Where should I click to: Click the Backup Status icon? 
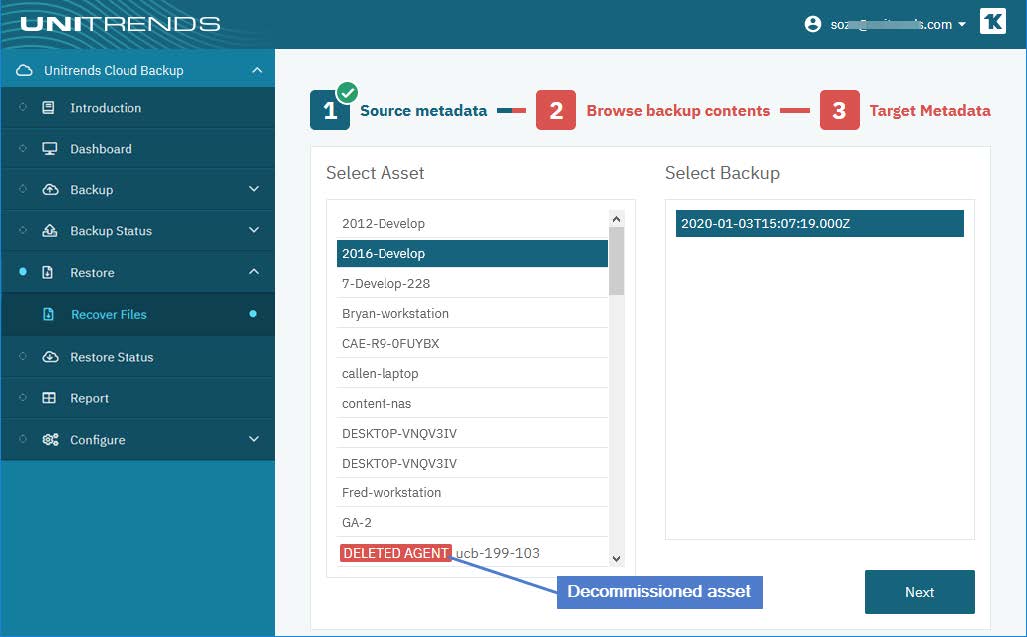(x=50, y=230)
